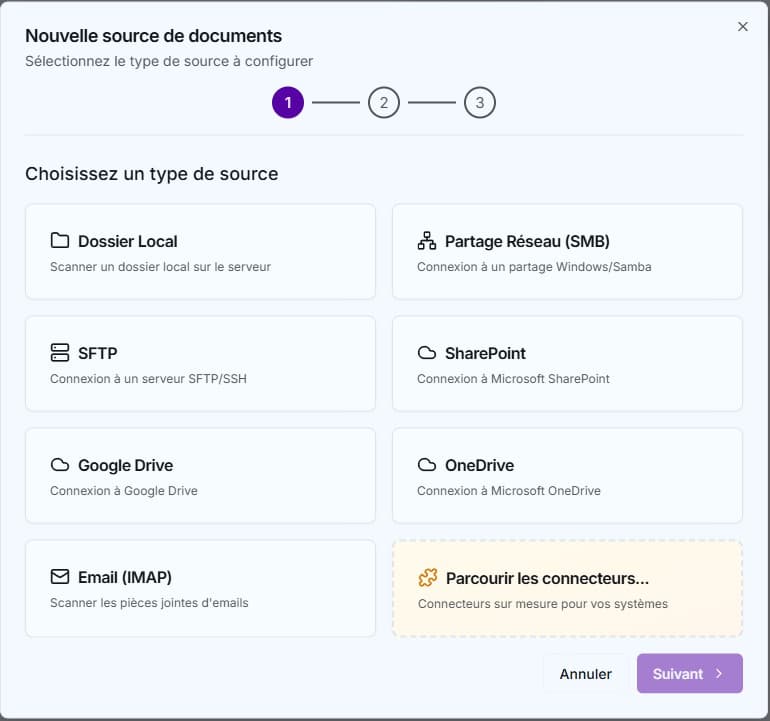Jump to step 2 in wizard
770x721 pixels.
tap(384, 102)
